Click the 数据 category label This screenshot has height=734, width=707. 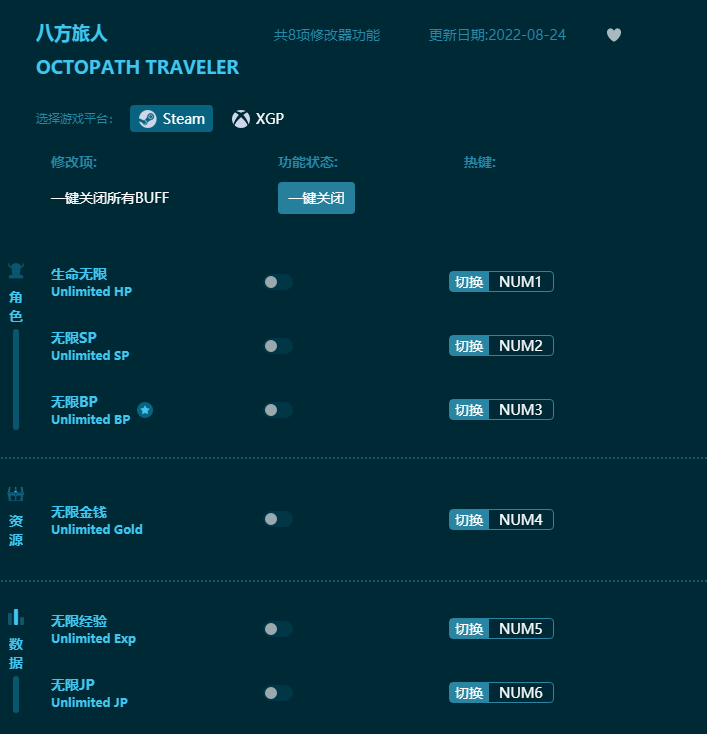point(16,653)
